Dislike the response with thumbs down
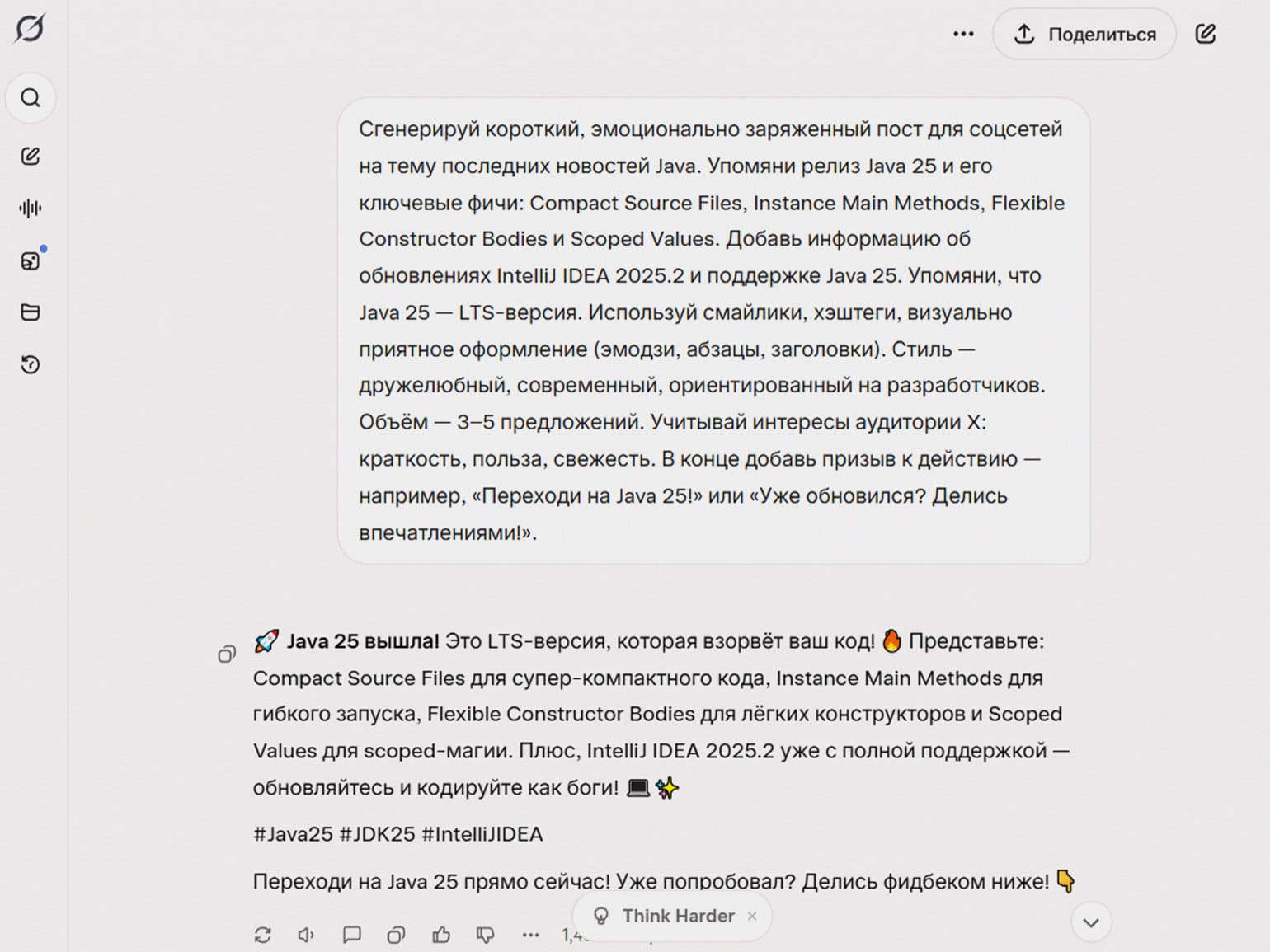1270x952 pixels. pyautogui.click(x=486, y=935)
